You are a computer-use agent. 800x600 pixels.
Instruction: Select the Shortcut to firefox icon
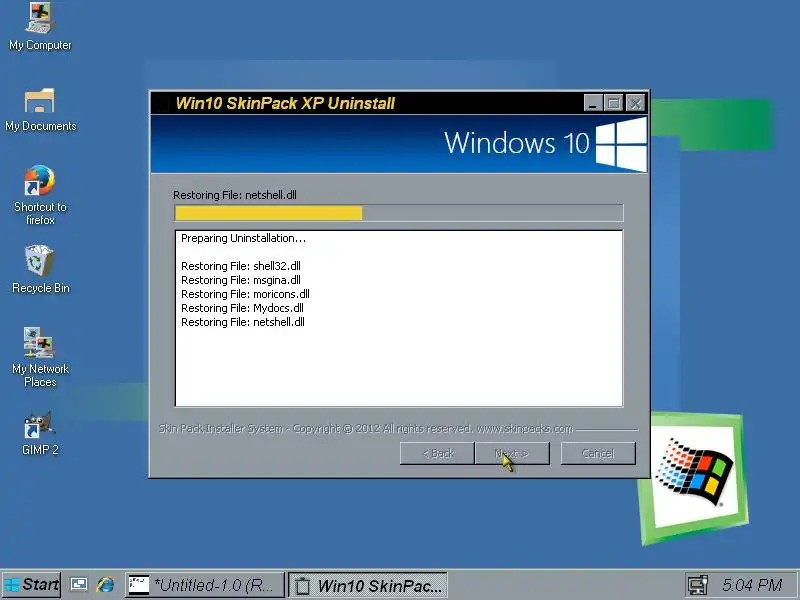40,195
